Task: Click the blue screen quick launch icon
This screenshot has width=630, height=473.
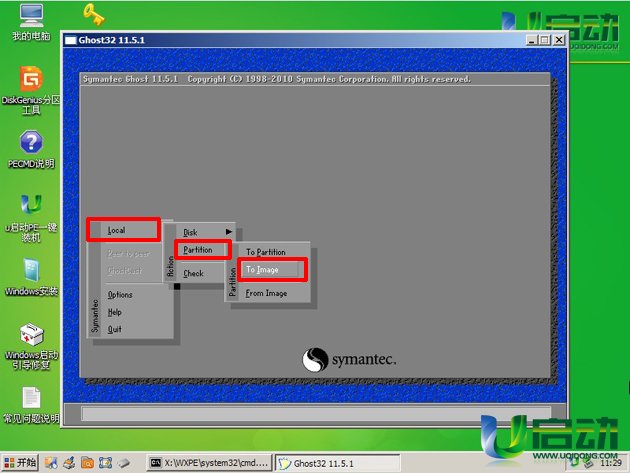Action: (x=105, y=463)
